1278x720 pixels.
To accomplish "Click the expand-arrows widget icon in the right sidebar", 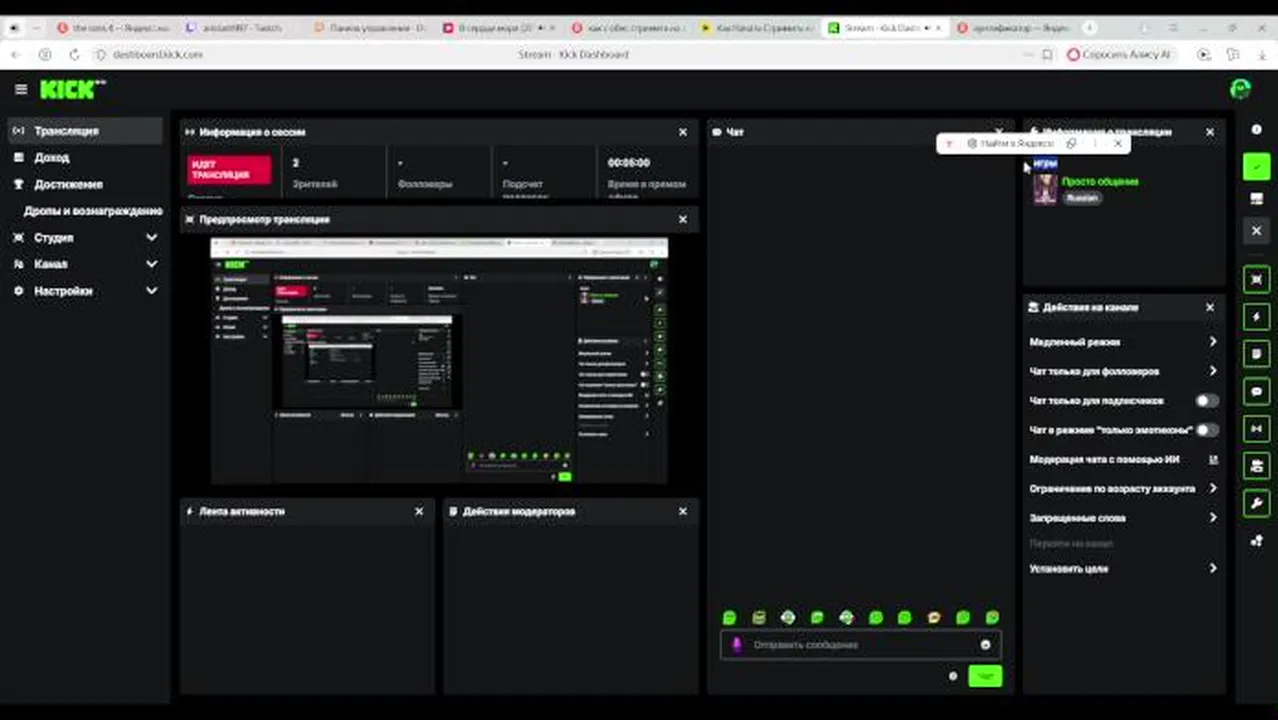I will point(1257,279).
